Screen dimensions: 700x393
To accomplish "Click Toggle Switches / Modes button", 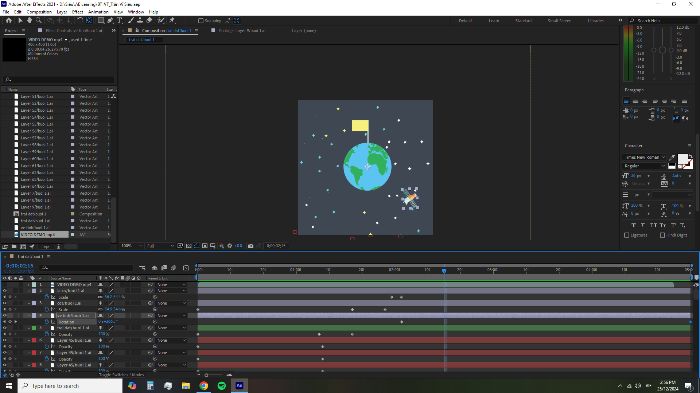I will [121, 375].
